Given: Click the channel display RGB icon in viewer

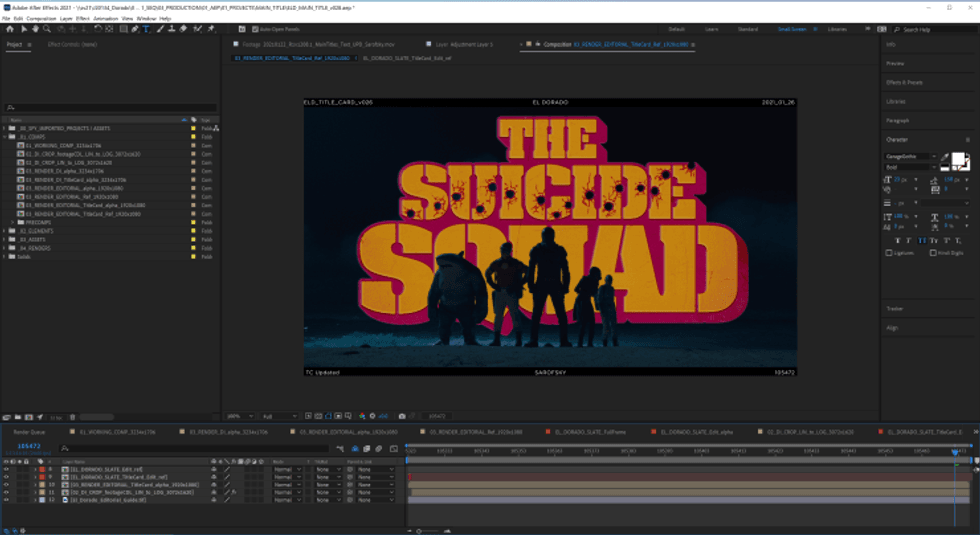Looking at the screenshot, I should tap(362, 416).
